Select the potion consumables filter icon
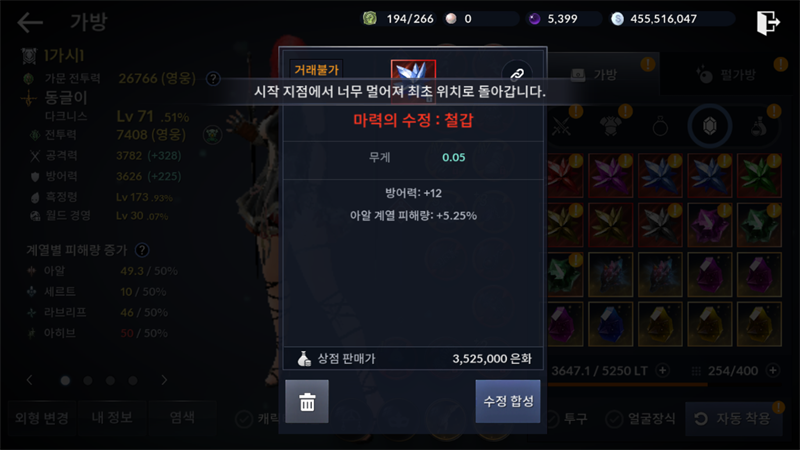Screen dimensions: 800x450 (759, 126)
